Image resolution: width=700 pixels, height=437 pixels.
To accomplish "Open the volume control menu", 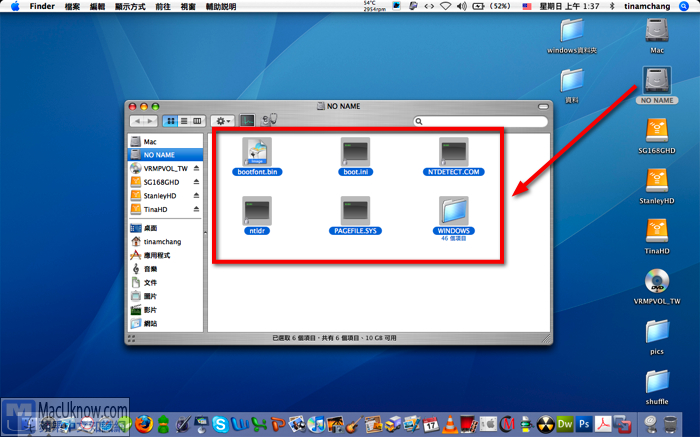I will (x=462, y=6).
